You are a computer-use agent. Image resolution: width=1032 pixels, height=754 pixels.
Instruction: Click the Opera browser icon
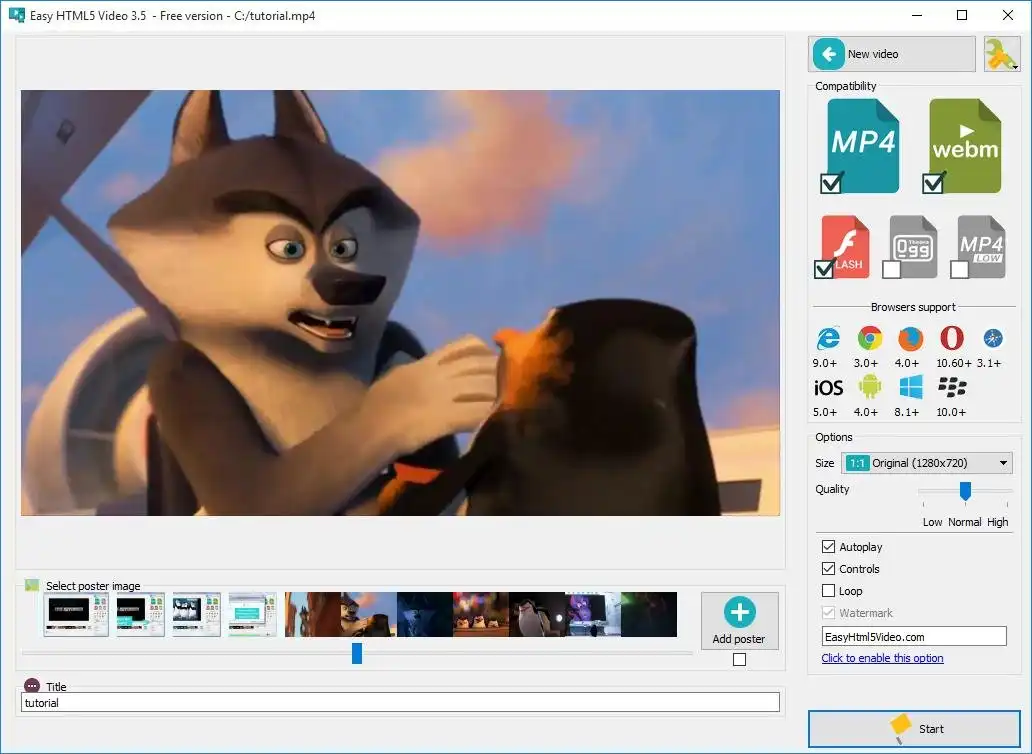point(952,339)
